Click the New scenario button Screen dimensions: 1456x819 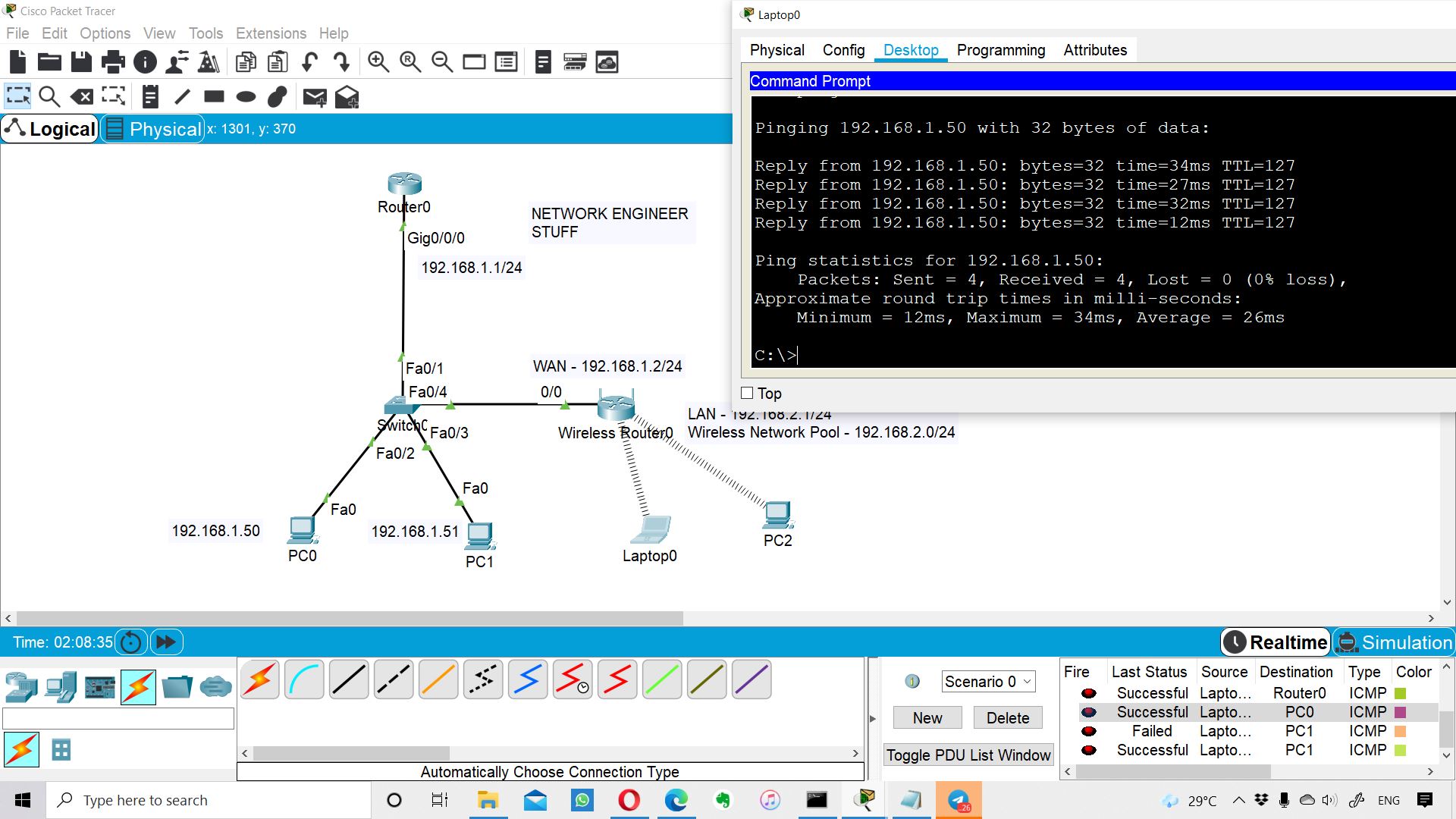tap(927, 717)
